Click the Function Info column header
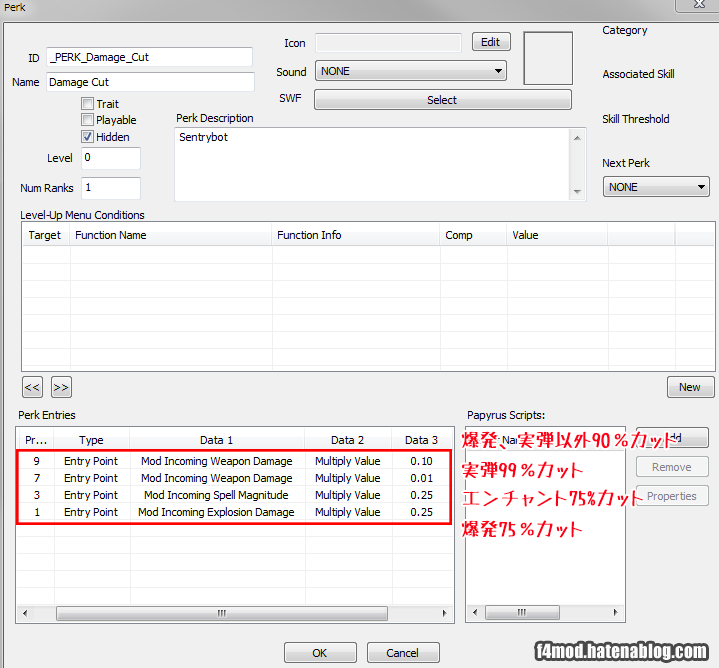Viewport: 719px width, 668px height. click(356, 235)
